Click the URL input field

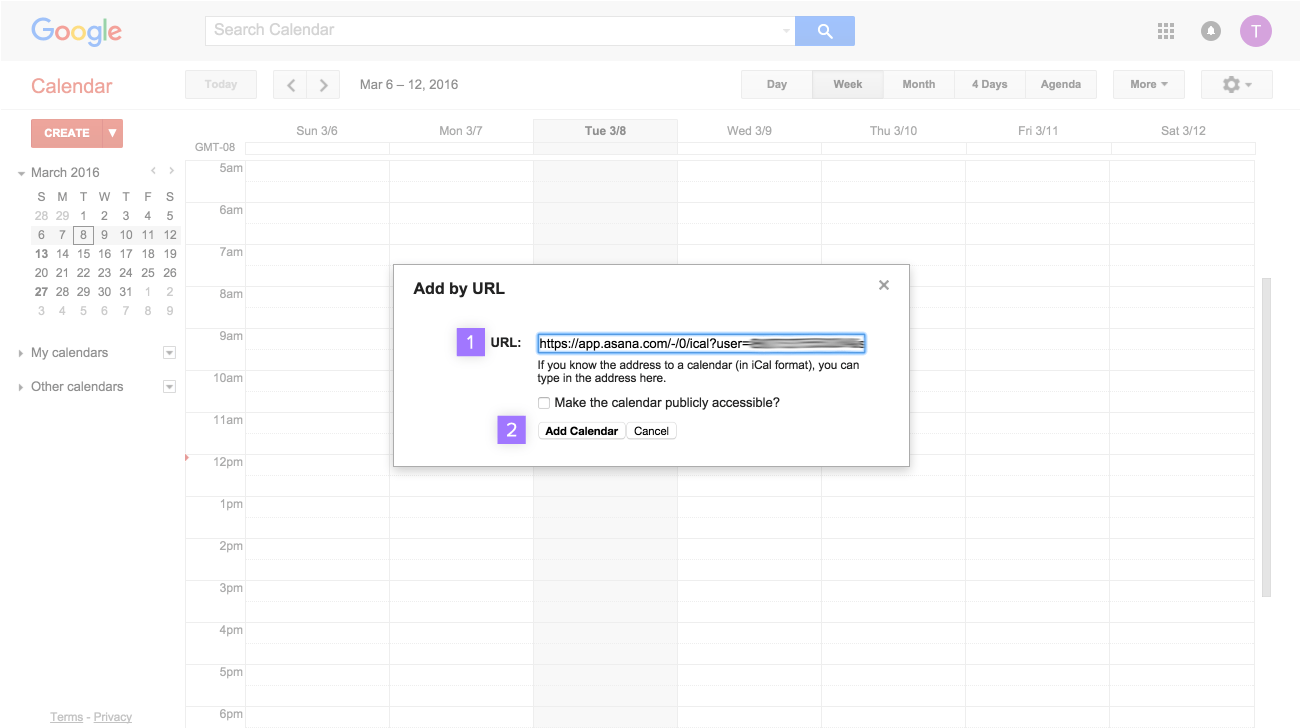click(x=701, y=344)
